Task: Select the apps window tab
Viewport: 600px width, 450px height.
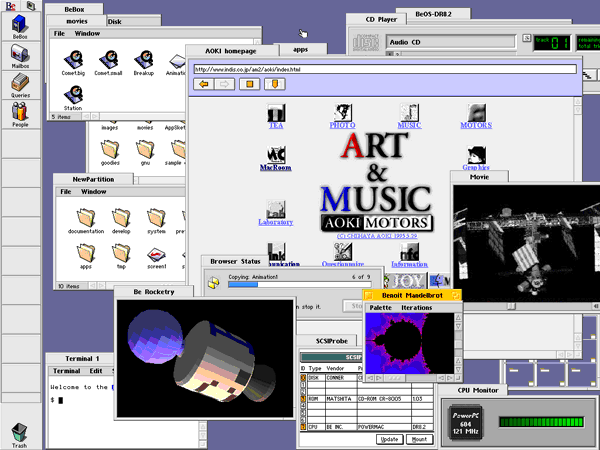Action: point(301,50)
